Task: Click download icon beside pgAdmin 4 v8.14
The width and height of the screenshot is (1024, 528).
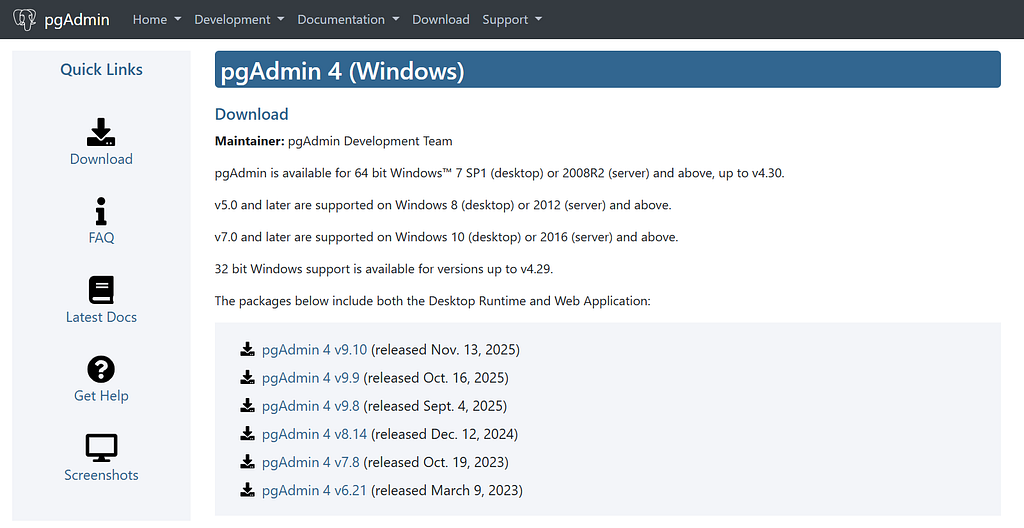Action: pos(248,433)
